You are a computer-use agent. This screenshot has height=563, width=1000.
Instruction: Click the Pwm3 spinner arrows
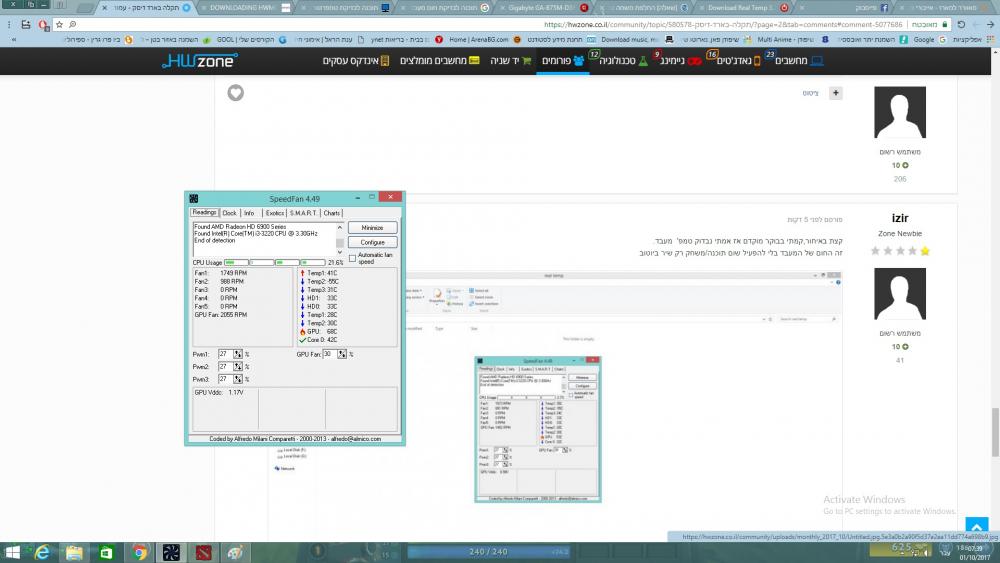click(x=237, y=380)
